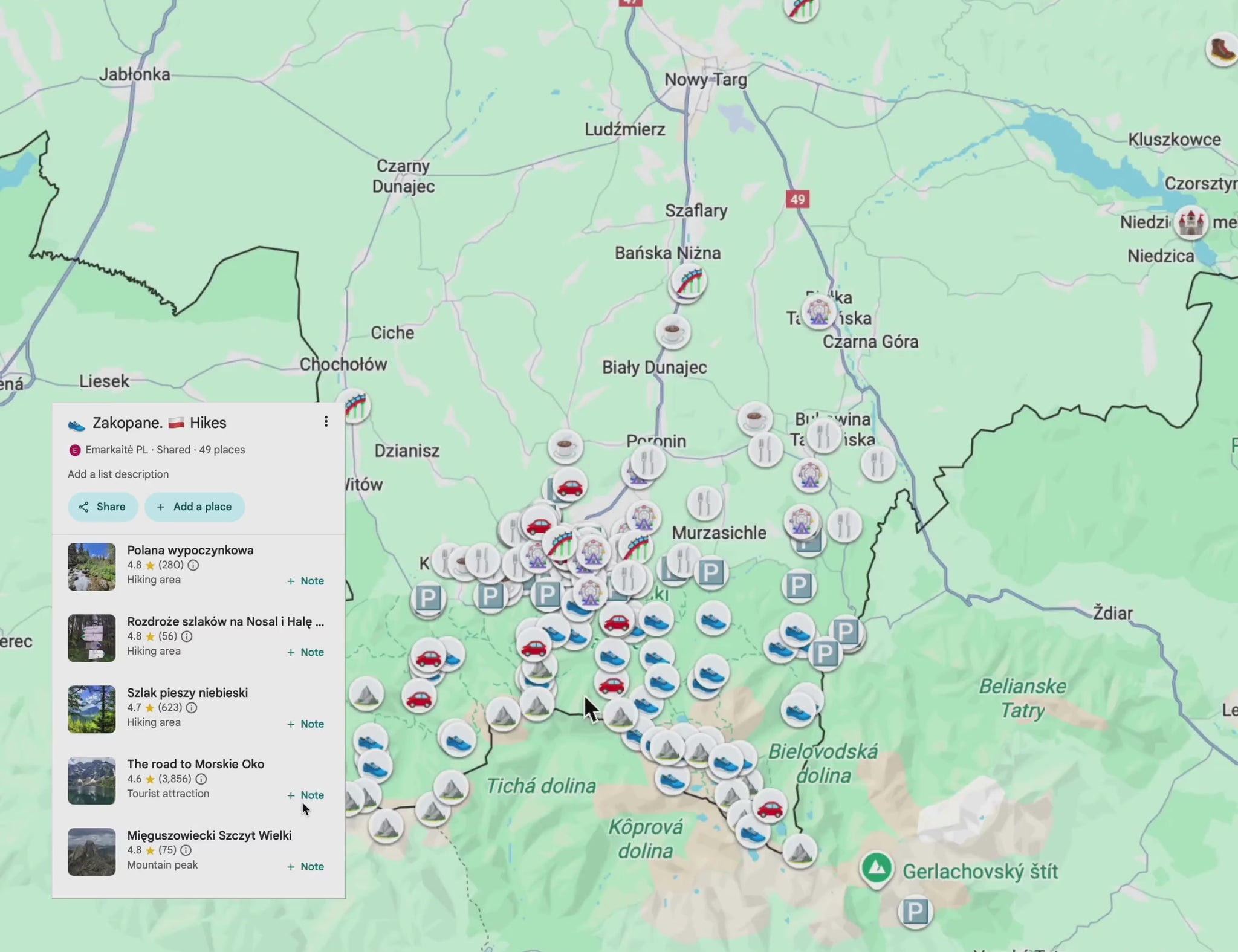The width and height of the screenshot is (1238, 952).
Task: Click Add a list description field
Action: point(118,474)
